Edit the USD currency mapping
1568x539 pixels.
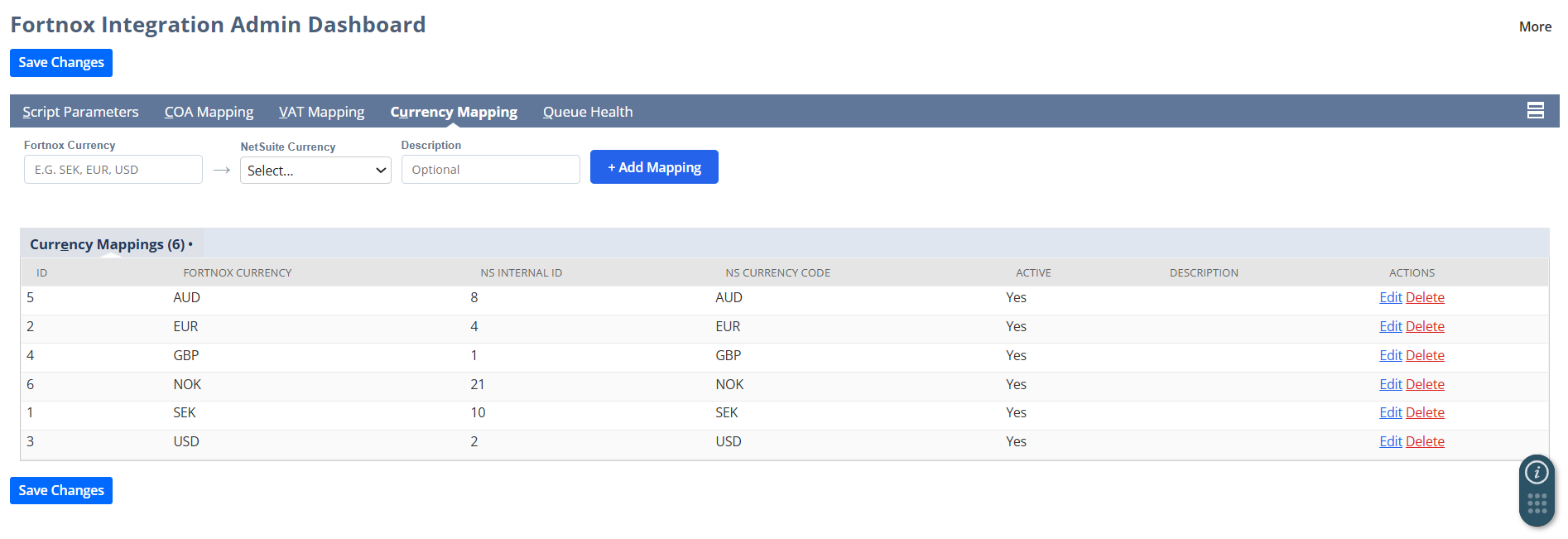tap(1390, 441)
